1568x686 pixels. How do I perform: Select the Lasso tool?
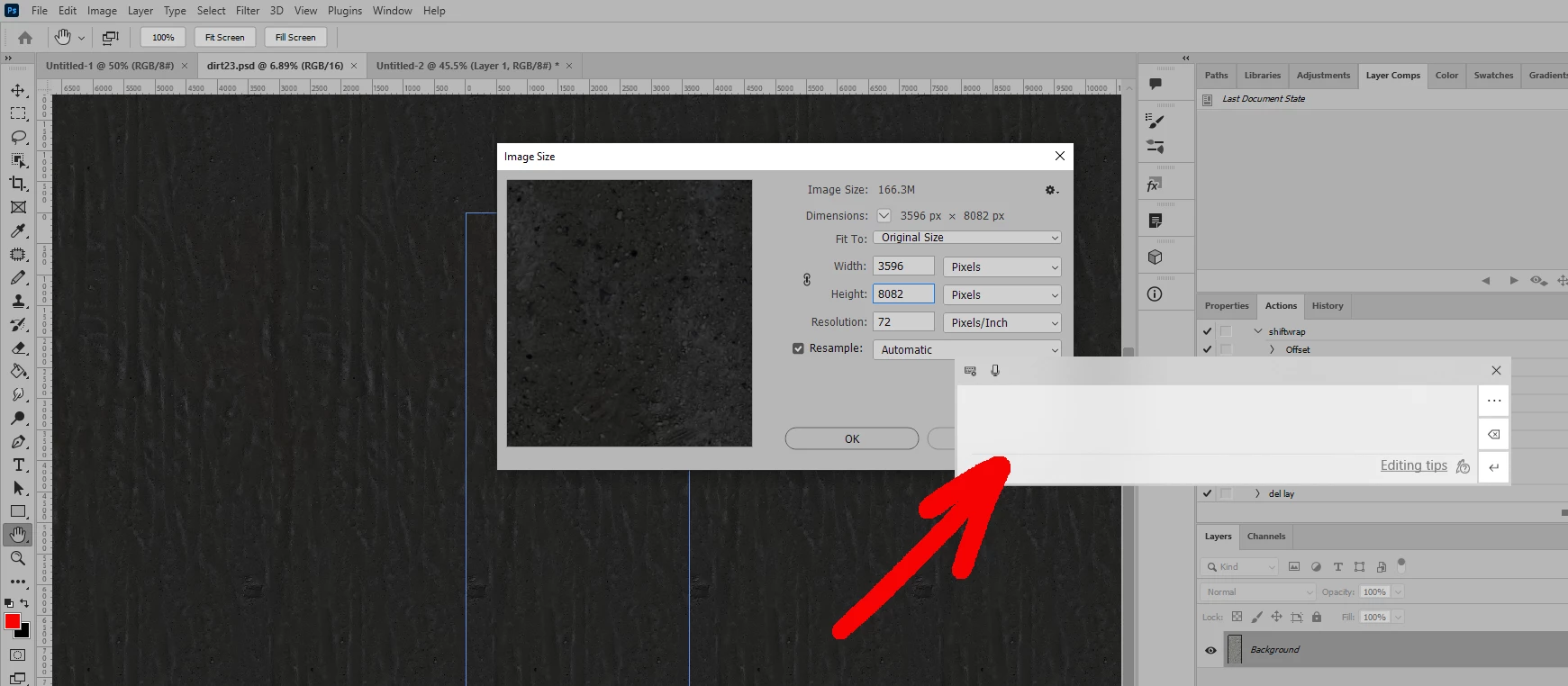[x=18, y=137]
